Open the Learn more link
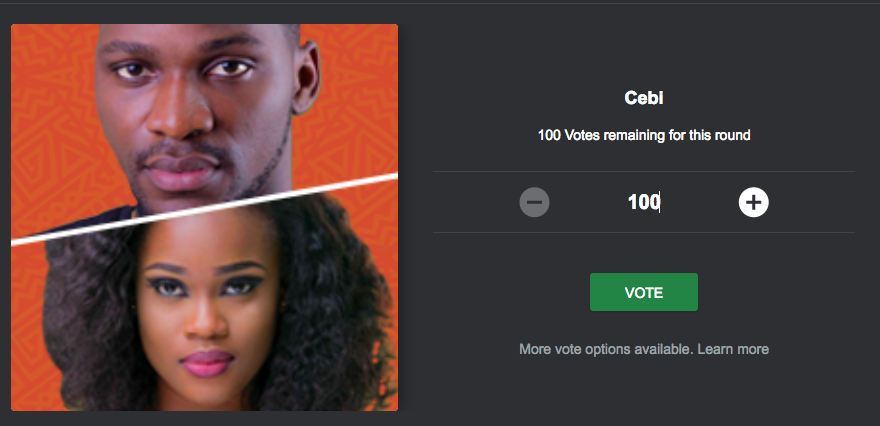The image size is (880, 426). coord(733,349)
